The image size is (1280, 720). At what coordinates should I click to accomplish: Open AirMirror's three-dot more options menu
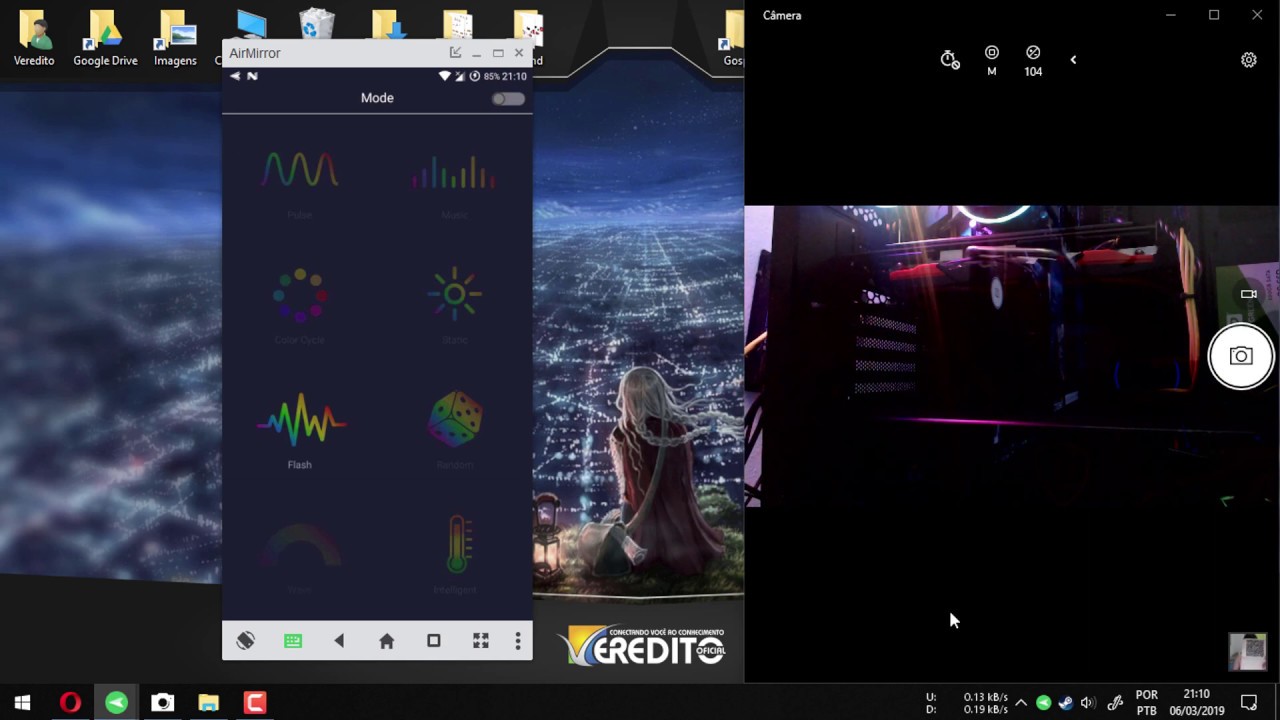point(517,641)
